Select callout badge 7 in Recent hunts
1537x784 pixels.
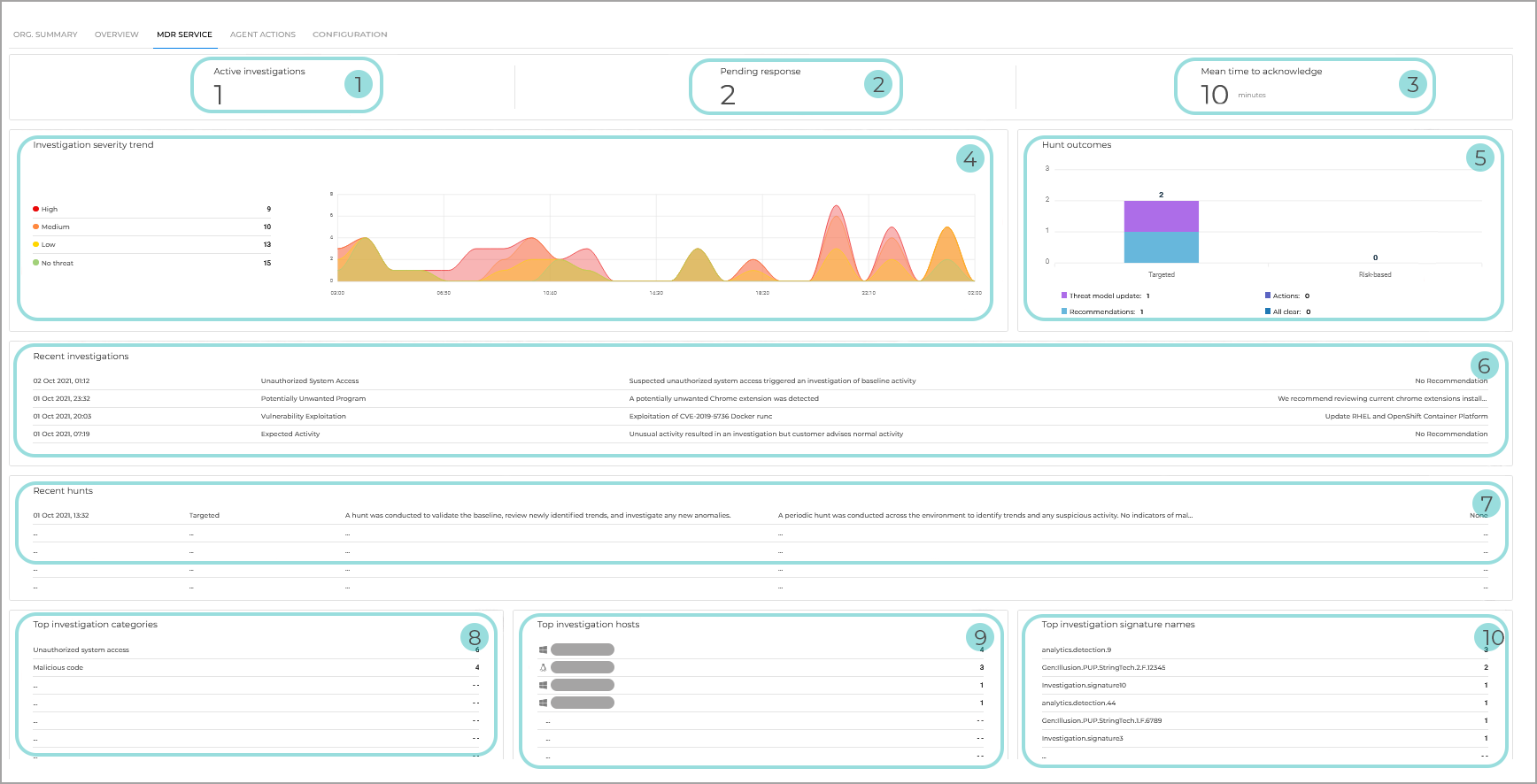tap(1486, 503)
